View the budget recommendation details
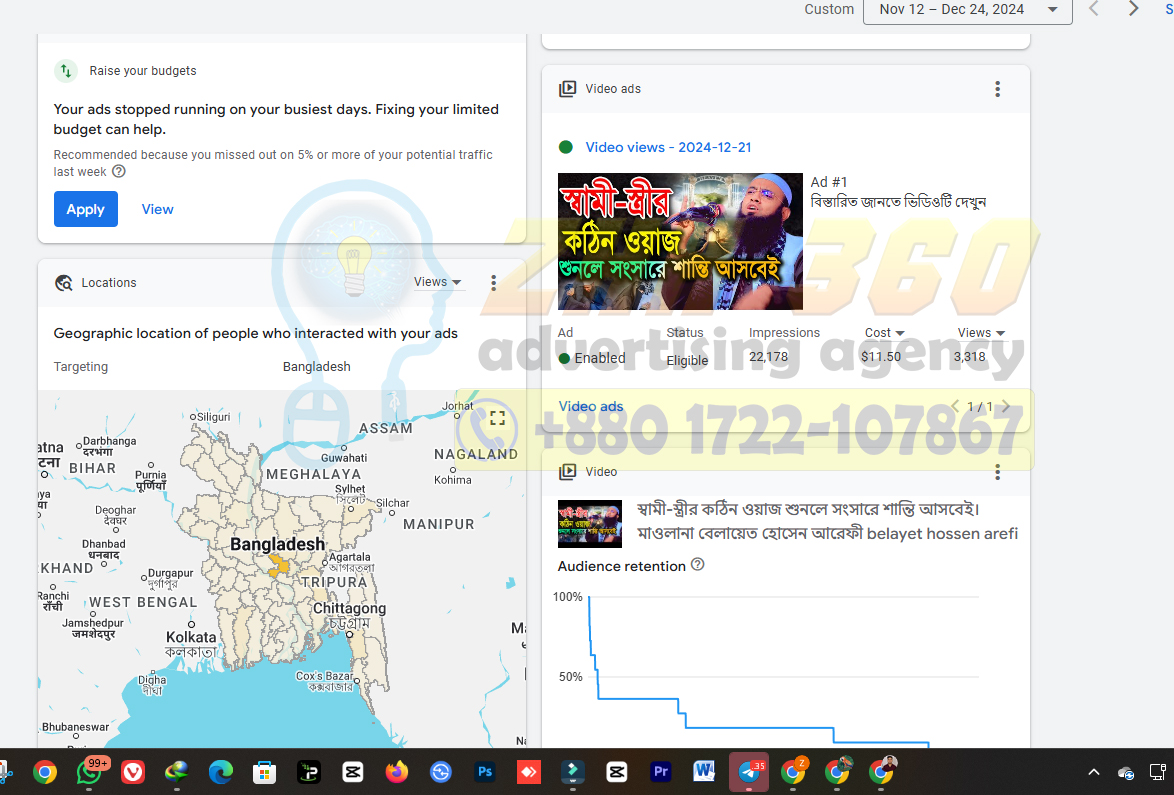Image resolution: width=1174 pixels, height=795 pixels. [157, 210]
